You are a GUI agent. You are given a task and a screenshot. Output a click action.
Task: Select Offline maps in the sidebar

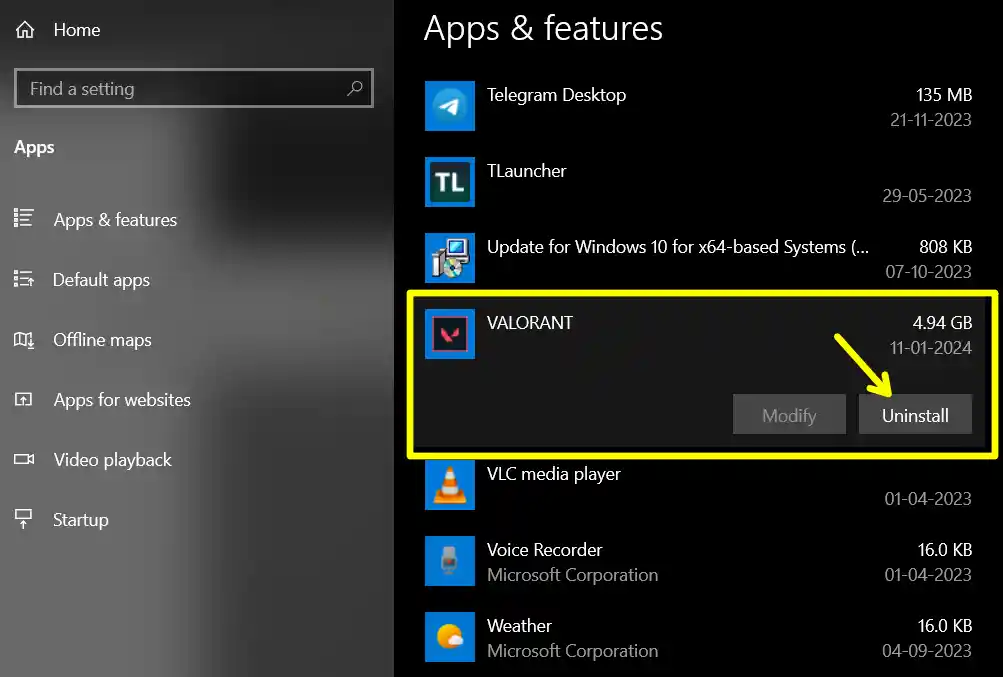click(x=104, y=340)
